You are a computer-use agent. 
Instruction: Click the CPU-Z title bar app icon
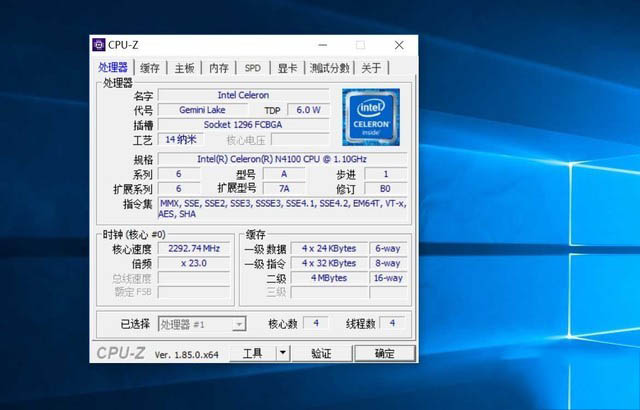pos(99,45)
